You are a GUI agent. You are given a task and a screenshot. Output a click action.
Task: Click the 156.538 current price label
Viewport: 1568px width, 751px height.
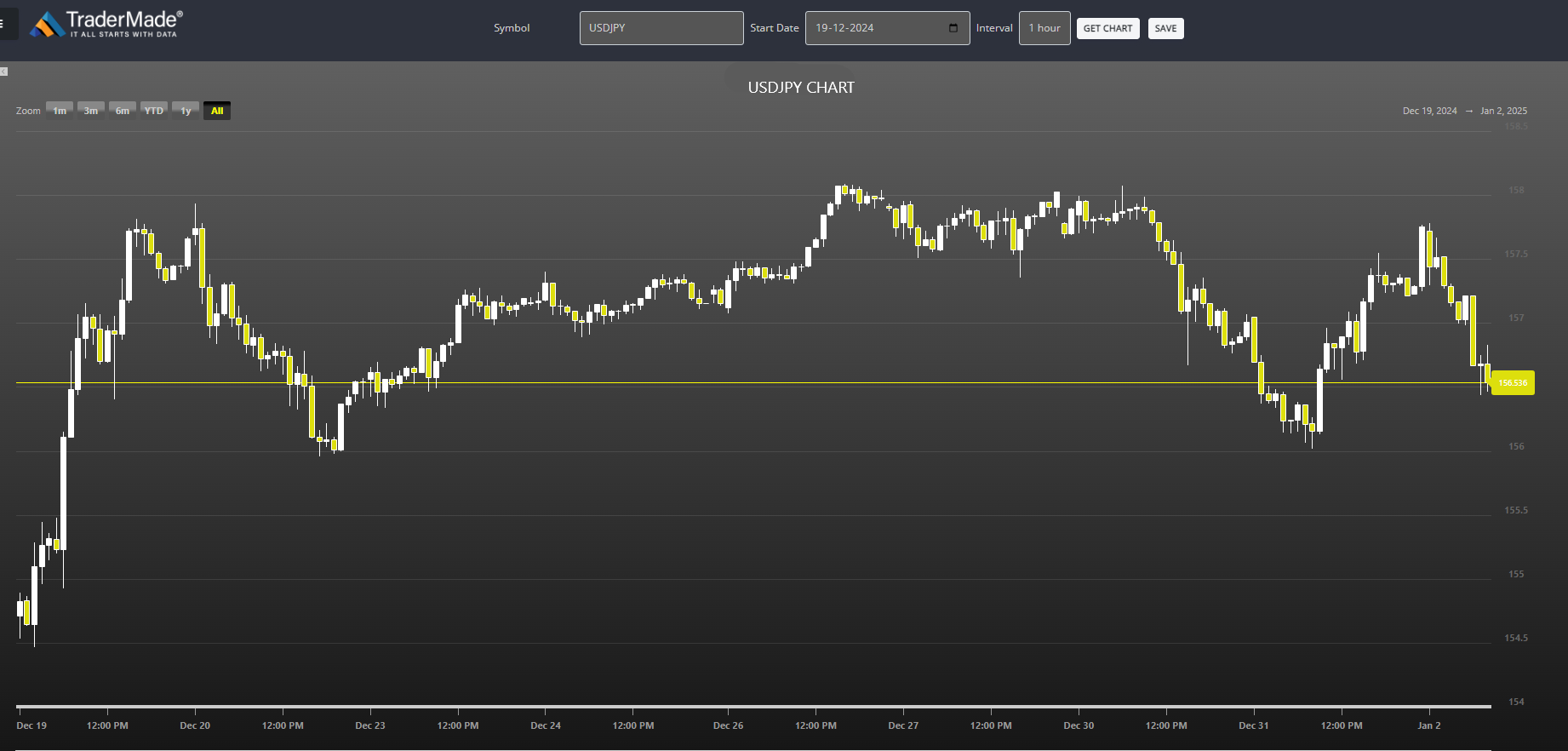(x=1513, y=383)
